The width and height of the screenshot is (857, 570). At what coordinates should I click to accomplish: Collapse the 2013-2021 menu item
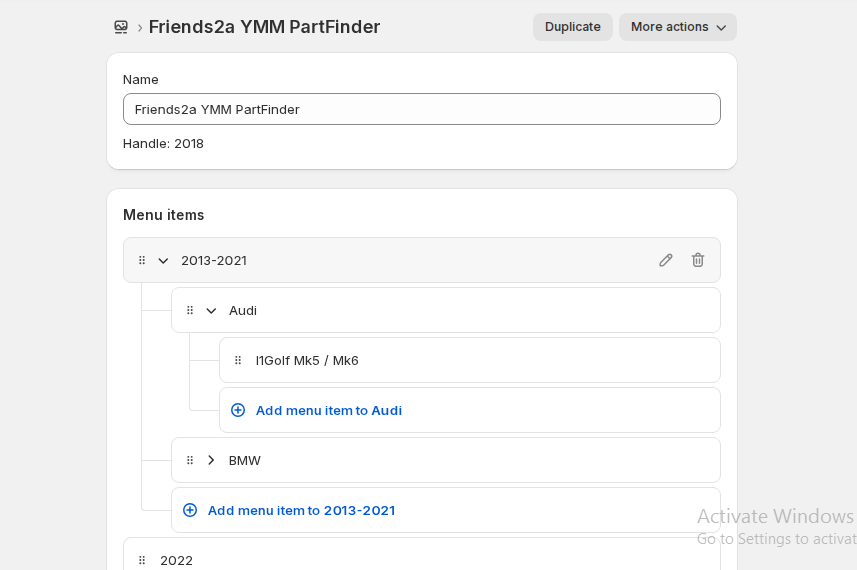click(163, 260)
